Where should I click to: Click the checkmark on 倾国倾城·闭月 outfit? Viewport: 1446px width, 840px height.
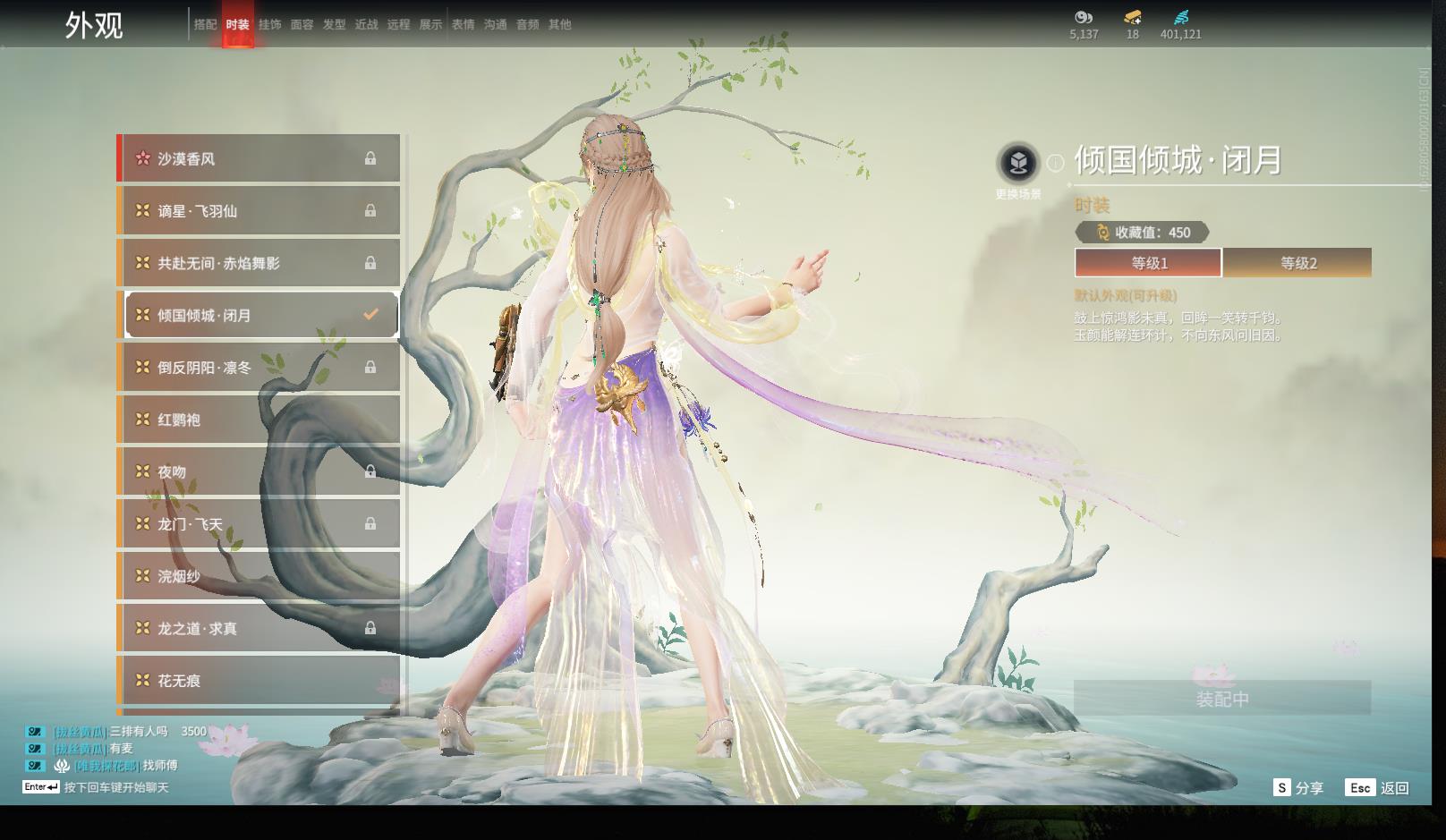(x=370, y=315)
